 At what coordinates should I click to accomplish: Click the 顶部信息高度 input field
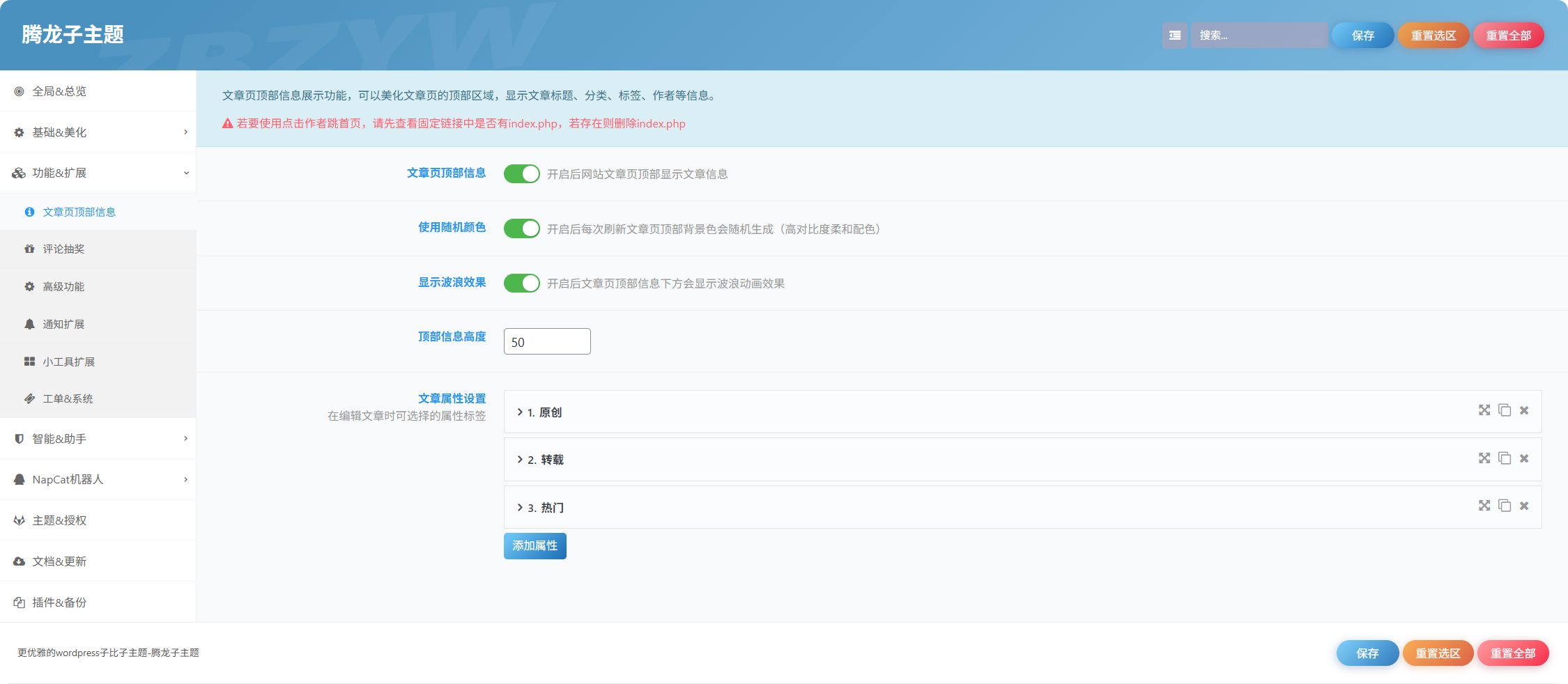pyautogui.click(x=547, y=341)
